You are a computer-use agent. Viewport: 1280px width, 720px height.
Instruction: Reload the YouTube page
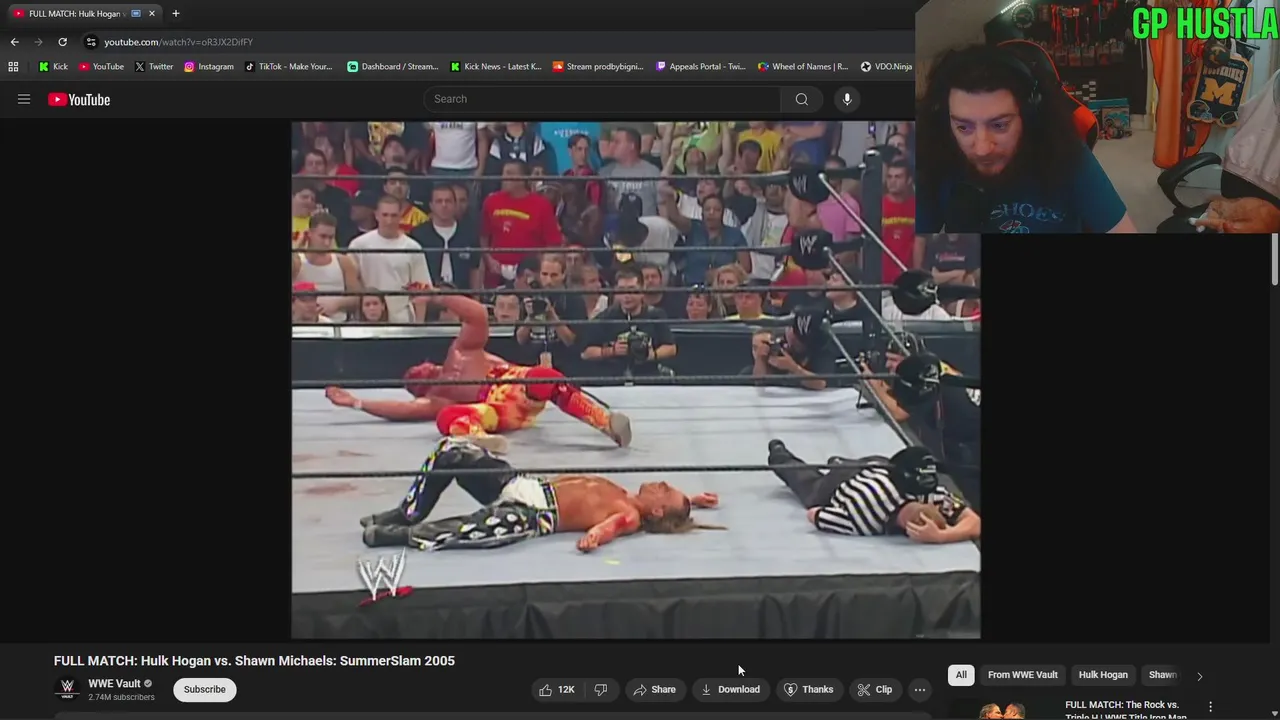pyautogui.click(x=62, y=42)
